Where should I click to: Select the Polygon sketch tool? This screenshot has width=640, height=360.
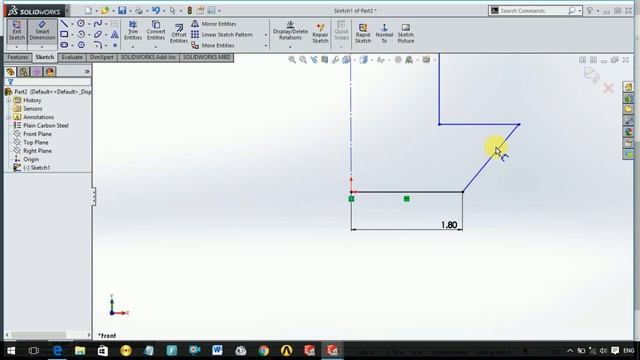[x=81, y=45]
